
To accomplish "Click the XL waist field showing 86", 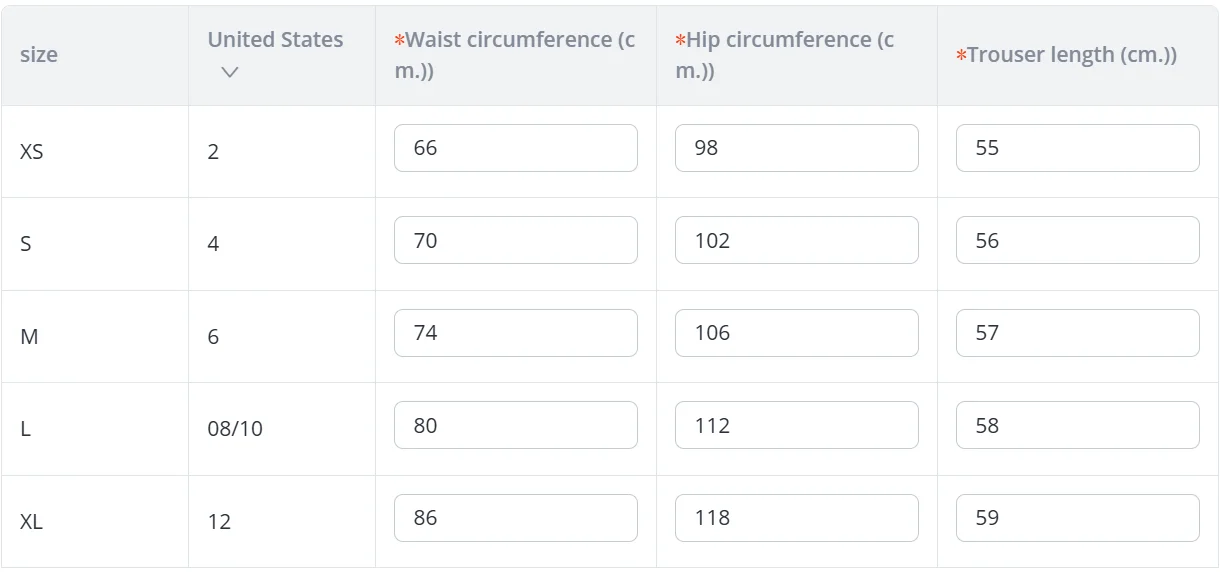I will click(x=515, y=518).
